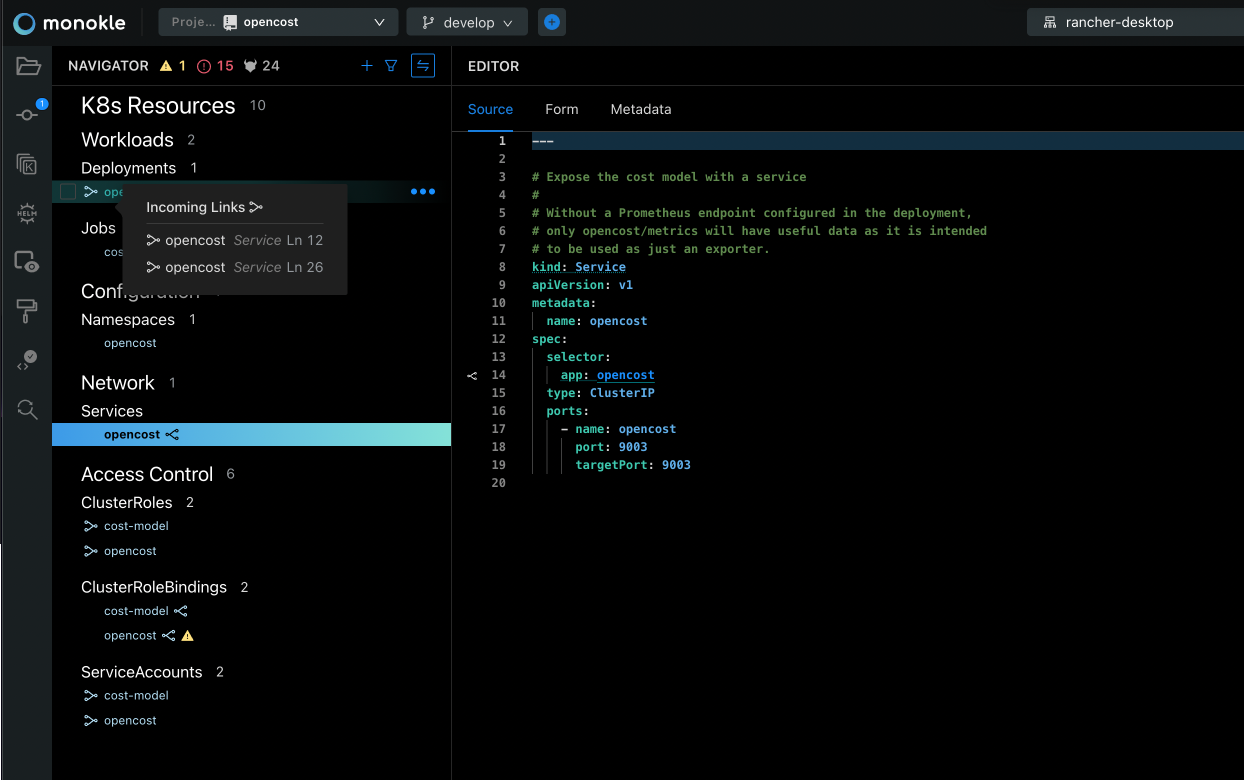
Task: Click the ClusterIP type value on line 15
Action: [x=622, y=393]
